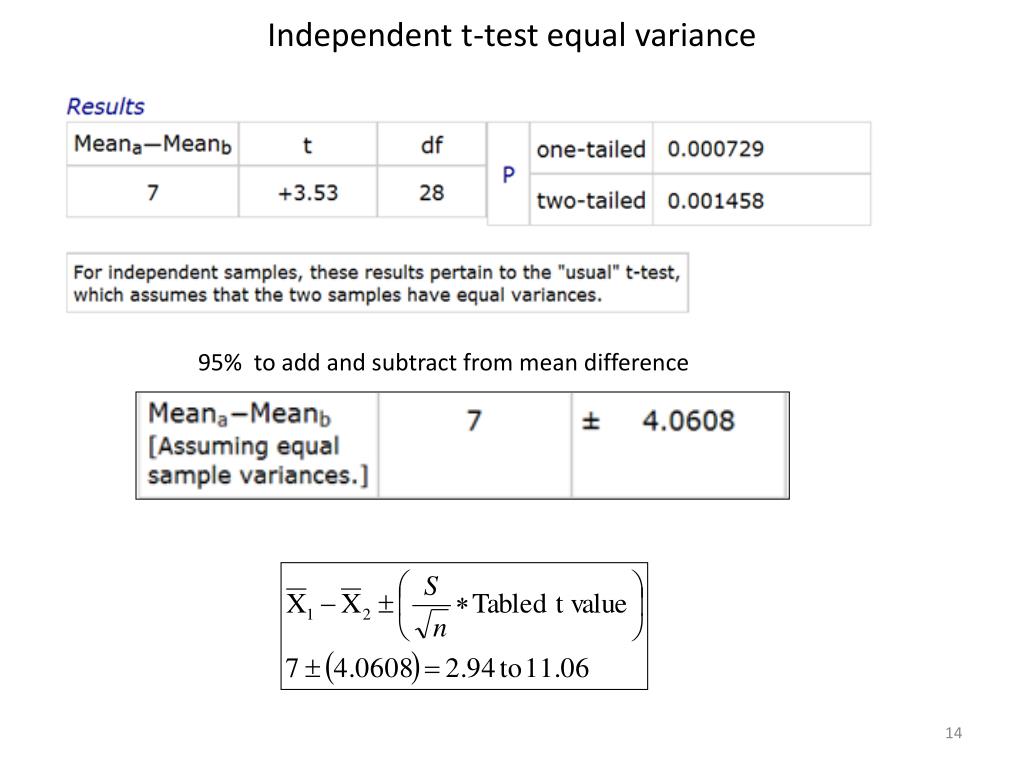Select the 'two-tailed' label cell
This screenshot has height=768, width=1024.
click(x=591, y=200)
